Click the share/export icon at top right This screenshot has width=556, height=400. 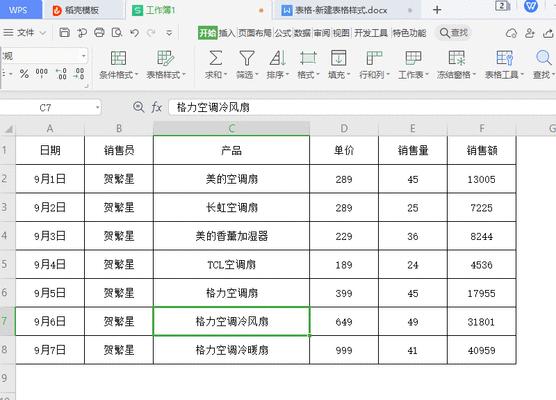[x=548, y=33]
